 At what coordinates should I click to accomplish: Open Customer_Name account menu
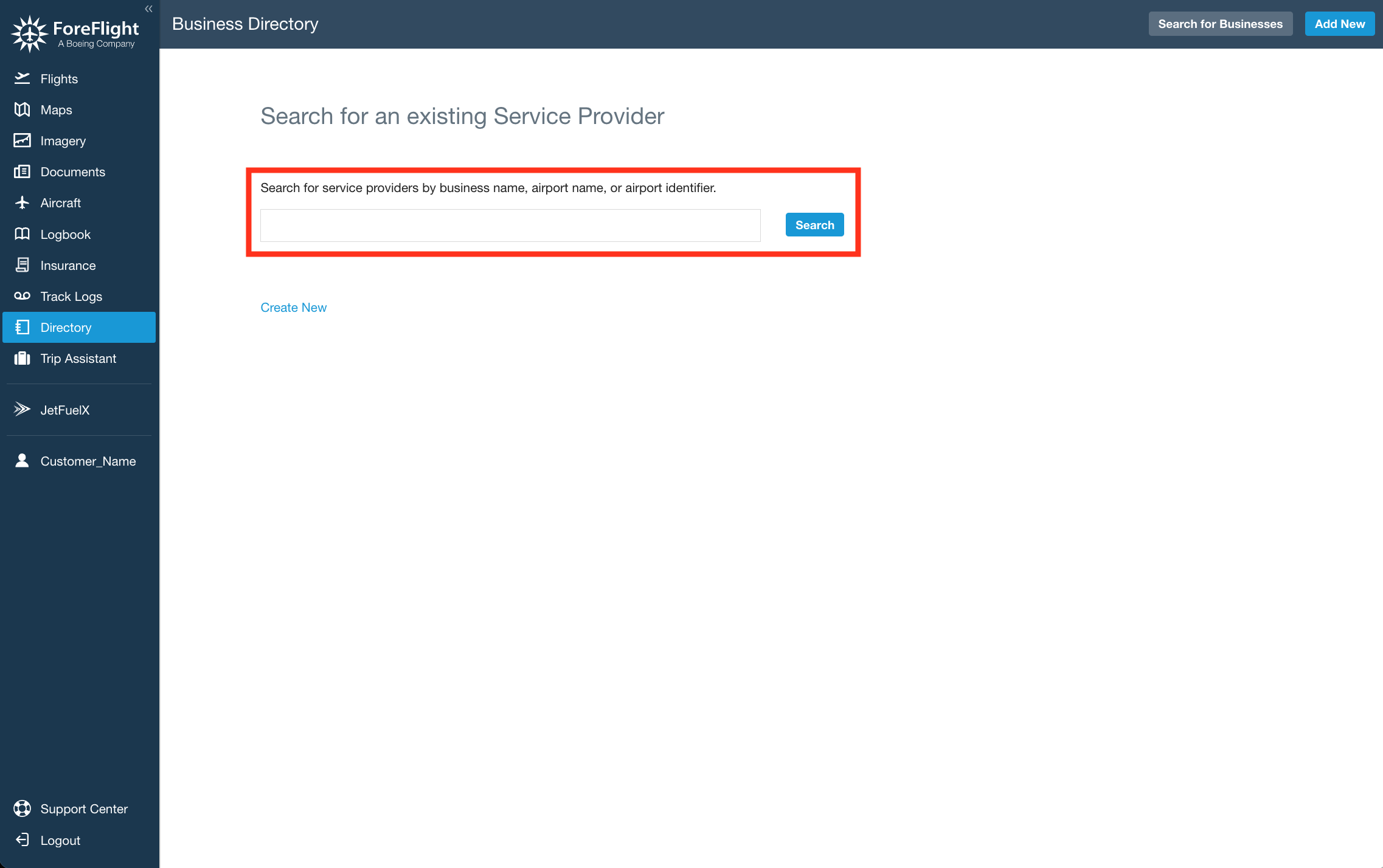pyautogui.click(x=79, y=461)
